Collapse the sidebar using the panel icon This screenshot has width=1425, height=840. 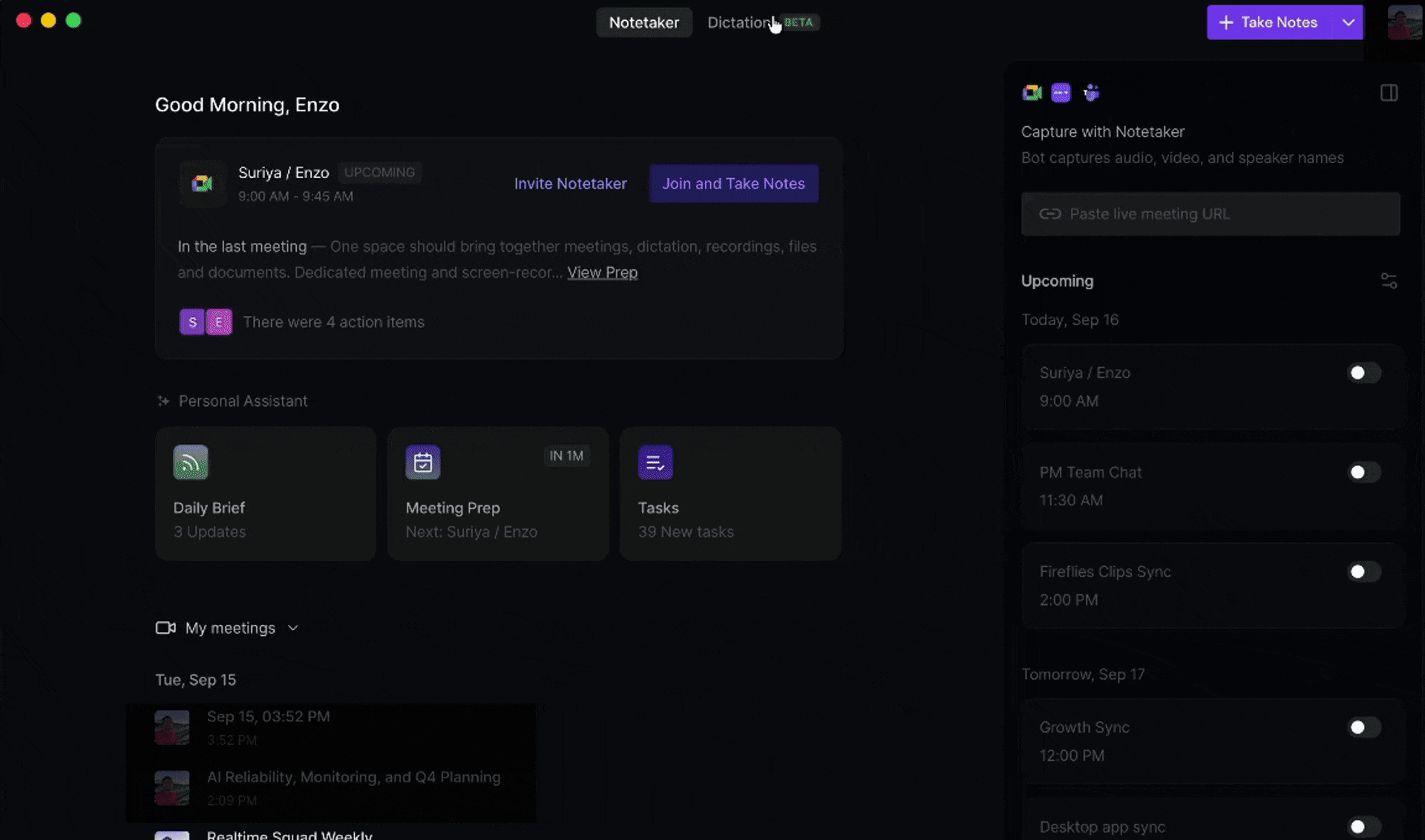coord(1389,93)
